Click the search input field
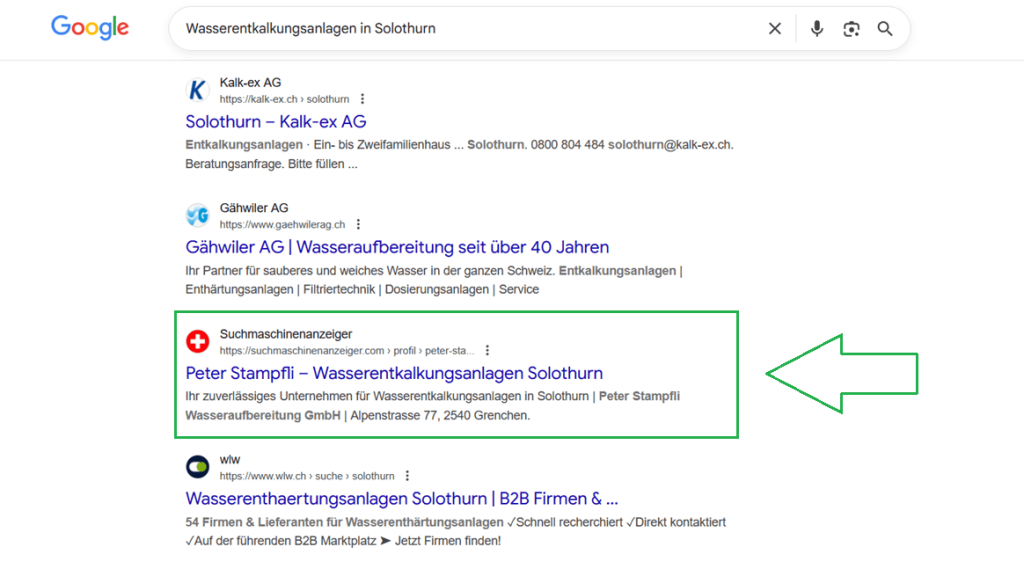 pos(460,29)
